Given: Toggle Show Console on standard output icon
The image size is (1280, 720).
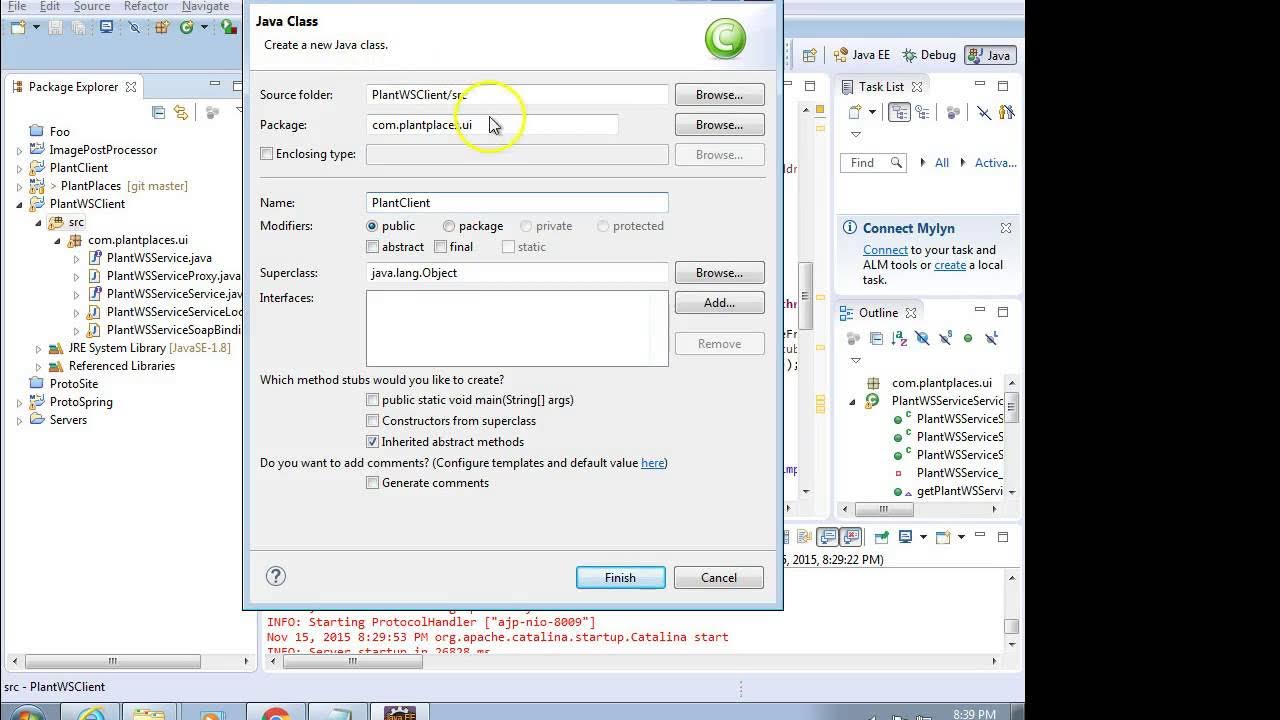Looking at the screenshot, I should pyautogui.click(x=827, y=537).
